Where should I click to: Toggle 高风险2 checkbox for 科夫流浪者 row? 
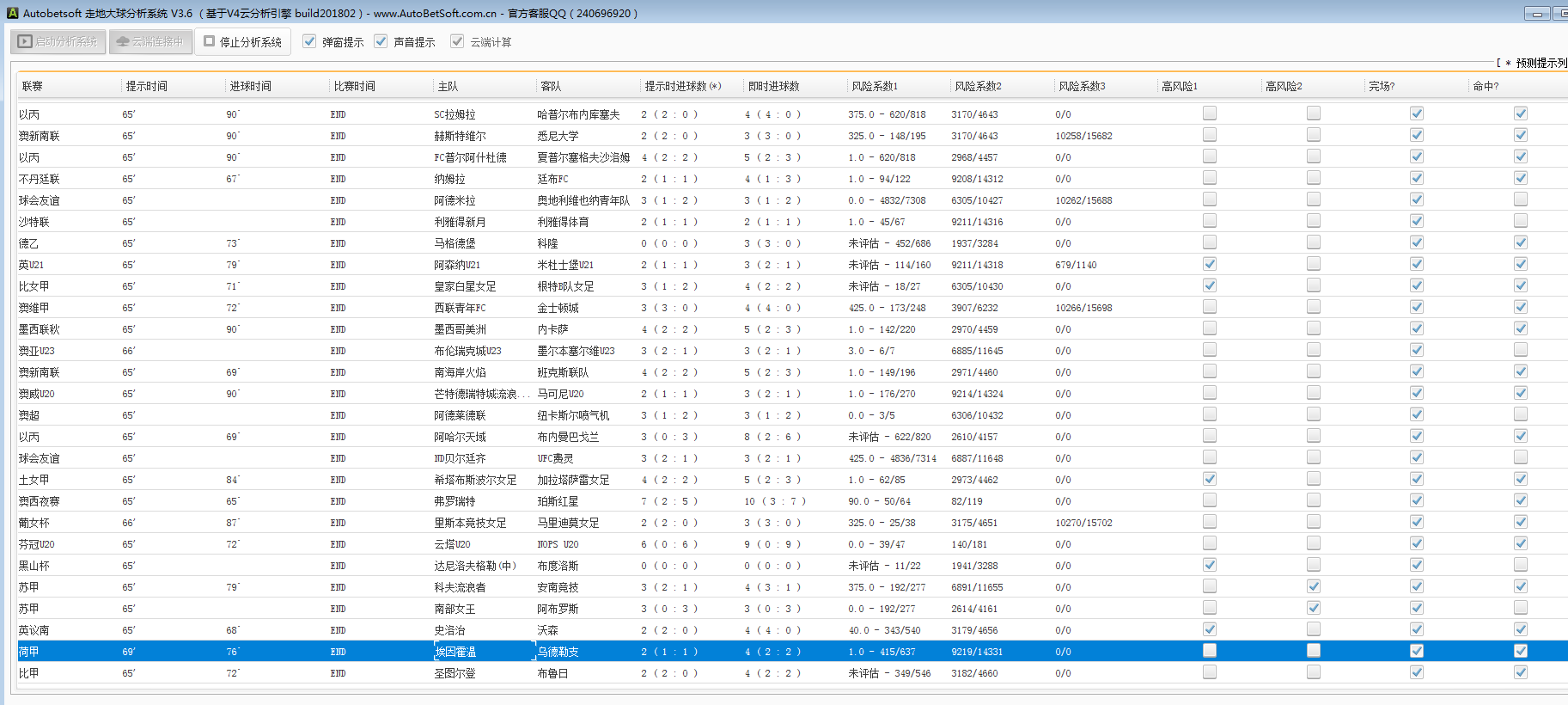click(x=1314, y=586)
